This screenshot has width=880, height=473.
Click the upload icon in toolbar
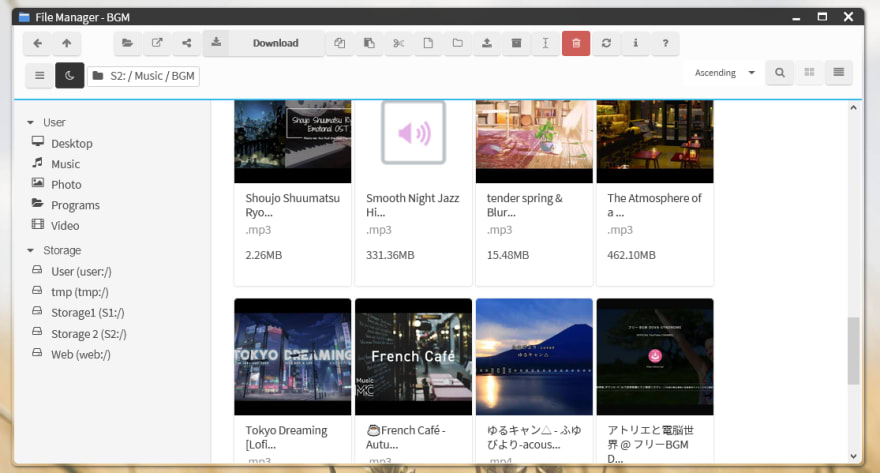[487, 43]
